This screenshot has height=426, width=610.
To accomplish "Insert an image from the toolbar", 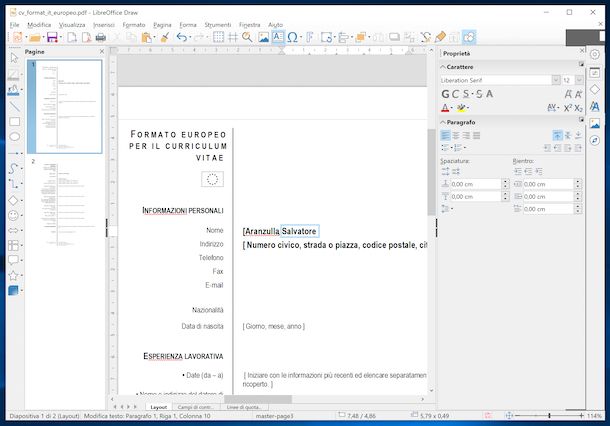I will [263, 37].
